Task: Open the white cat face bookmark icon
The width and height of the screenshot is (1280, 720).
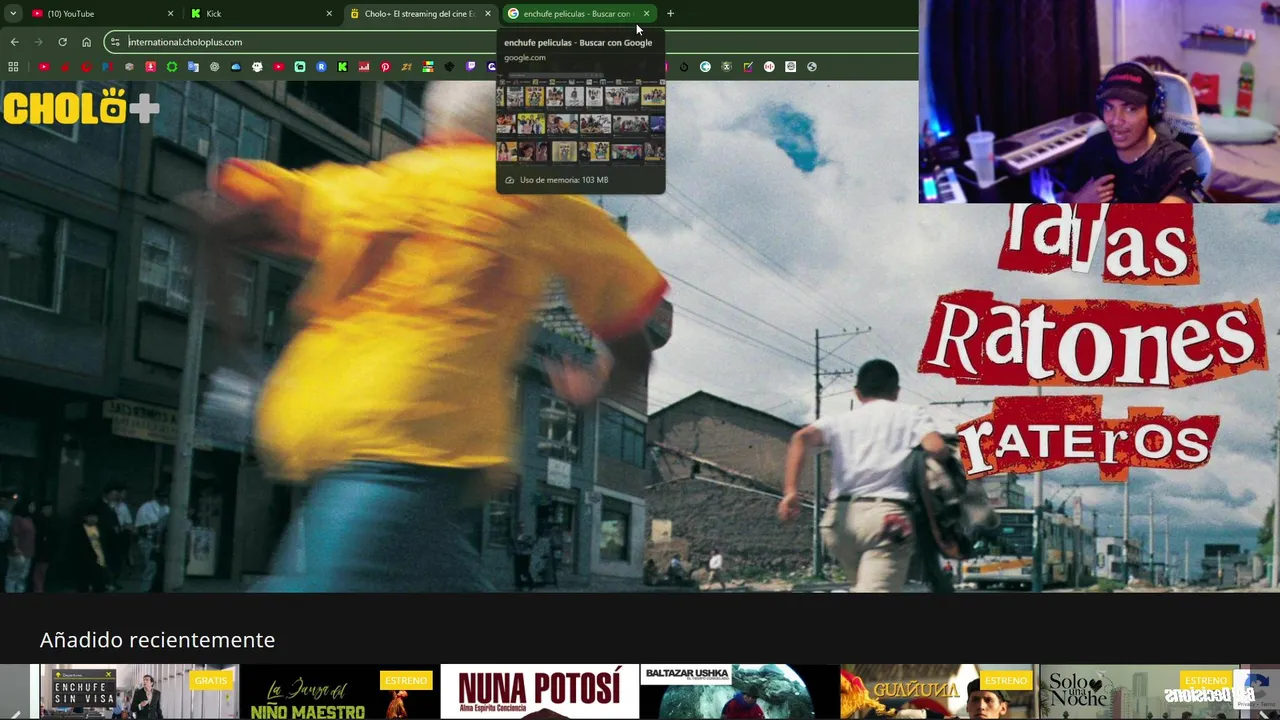Action: coord(257,67)
